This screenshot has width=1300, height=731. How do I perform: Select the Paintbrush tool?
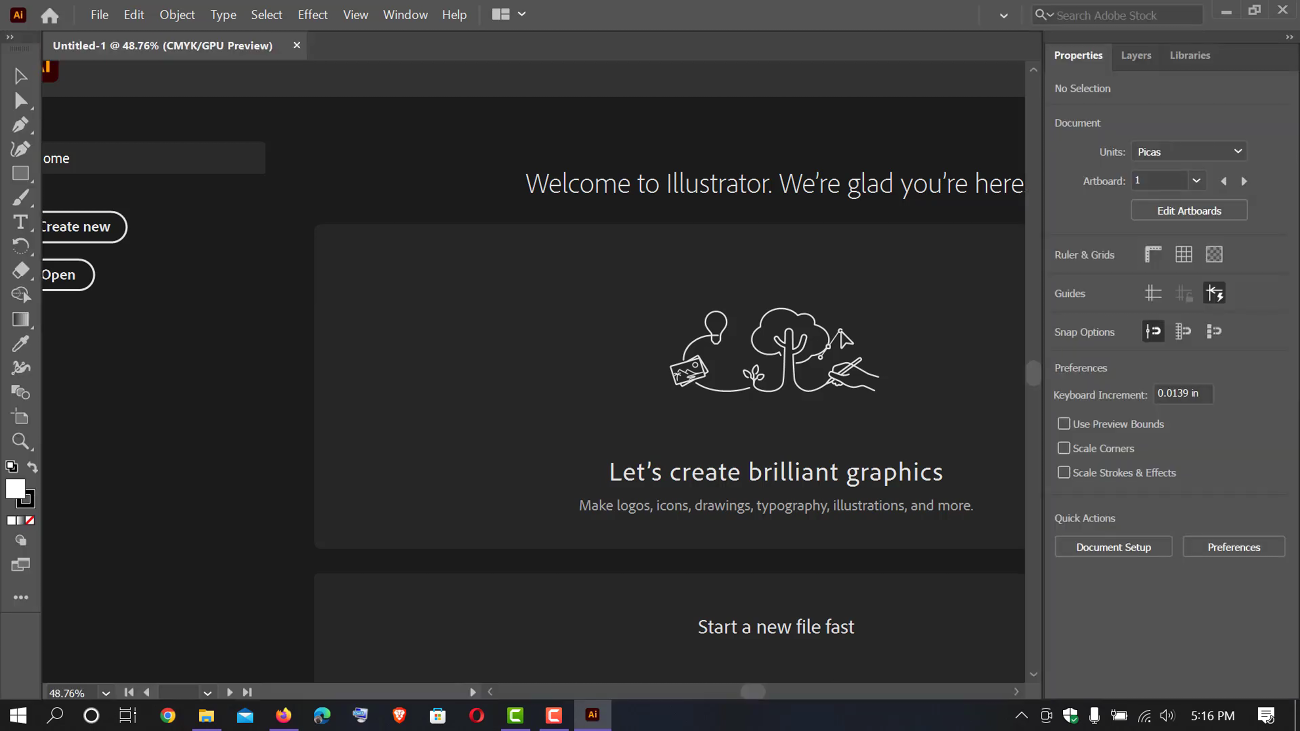tap(20, 198)
